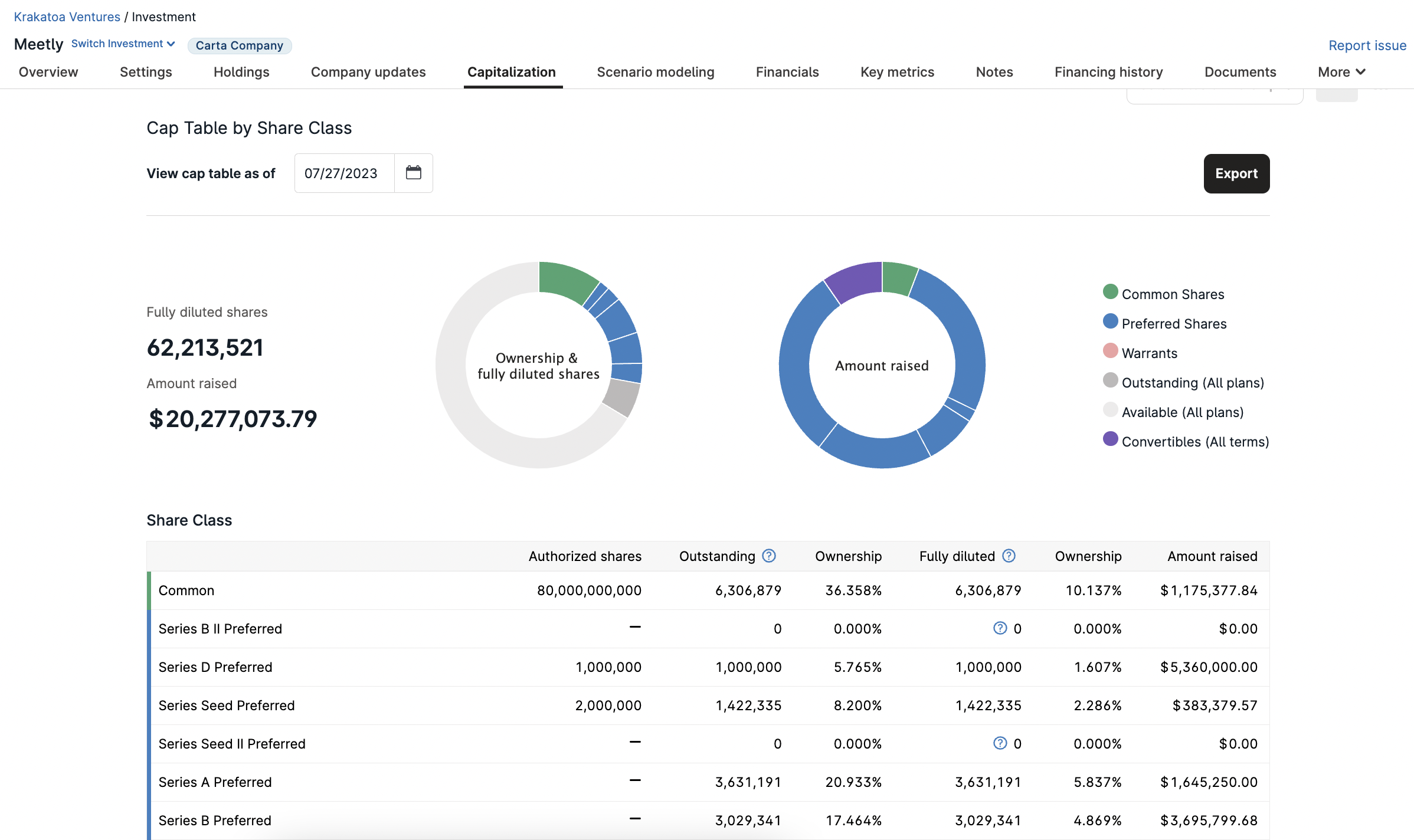Click the Fully diluted column help icon
1414x840 pixels.
[x=1009, y=556]
